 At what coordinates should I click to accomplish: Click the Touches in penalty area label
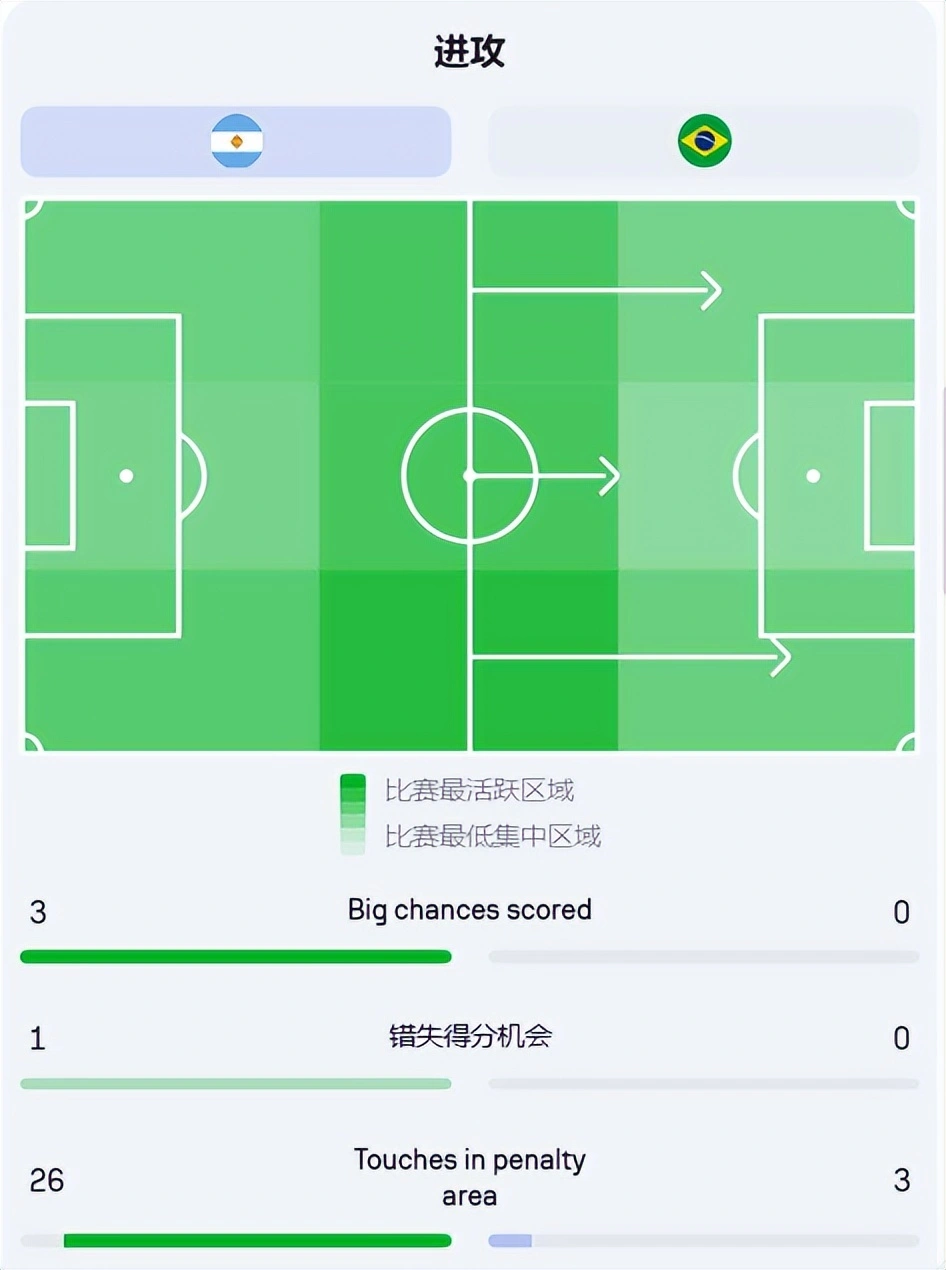pyautogui.click(x=470, y=1178)
